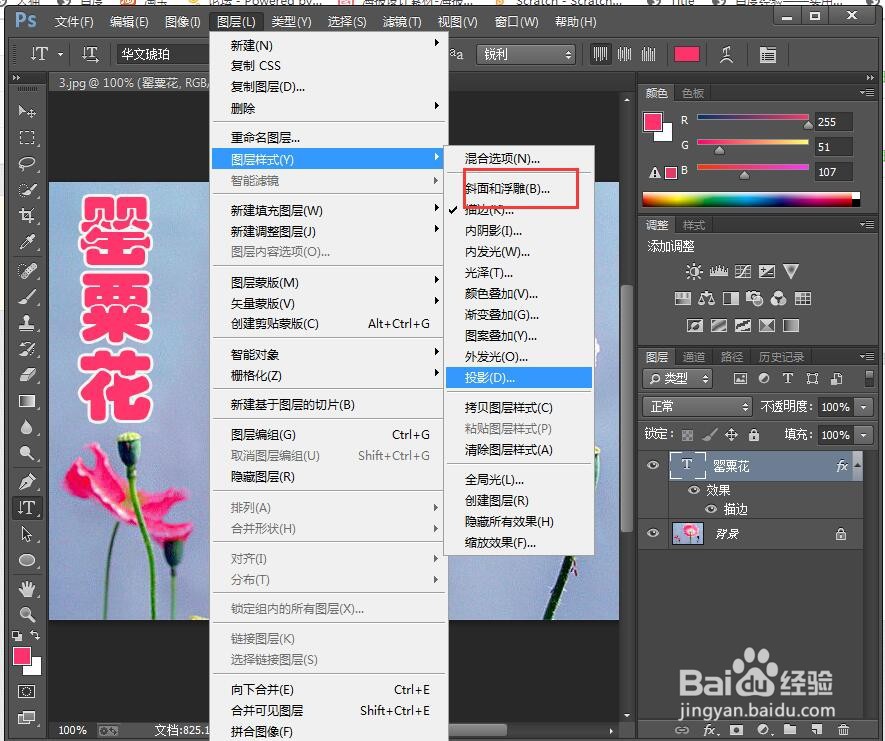
Task: Switch to the 通道 Channels tab
Action: (x=694, y=358)
